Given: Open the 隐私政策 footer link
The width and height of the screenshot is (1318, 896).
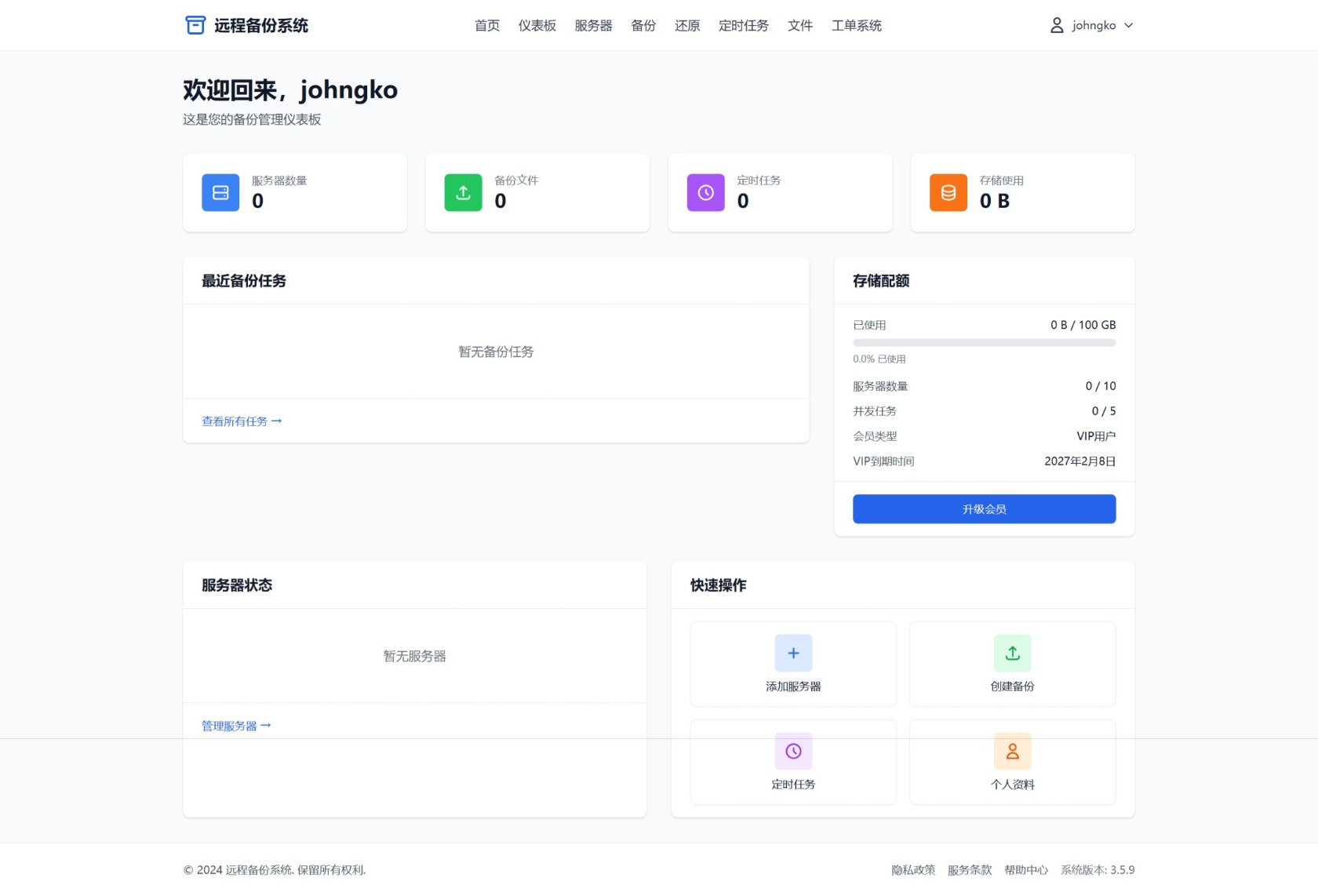Looking at the screenshot, I should click(x=913, y=869).
